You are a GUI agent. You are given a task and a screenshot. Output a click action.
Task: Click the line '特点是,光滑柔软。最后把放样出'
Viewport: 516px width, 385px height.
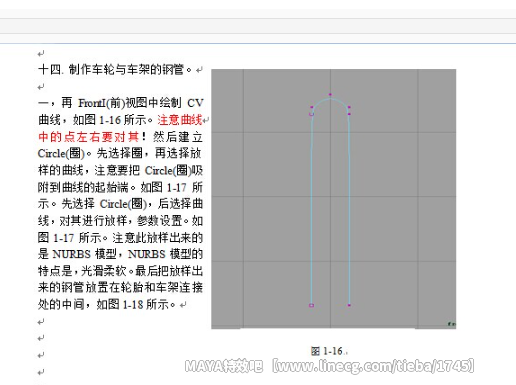[x=120, y=271]
